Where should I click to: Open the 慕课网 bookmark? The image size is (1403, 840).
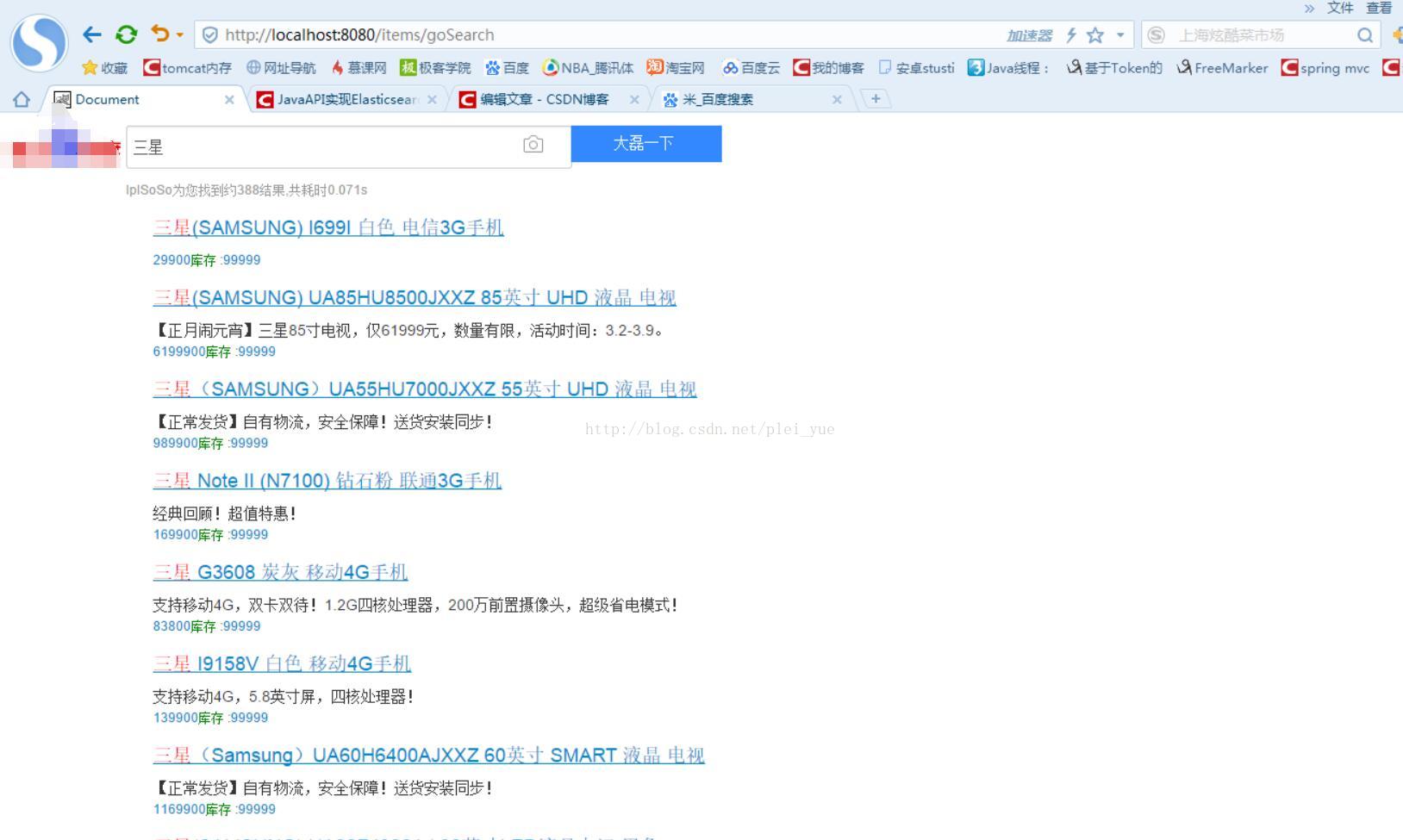click(x=359, y=68)
